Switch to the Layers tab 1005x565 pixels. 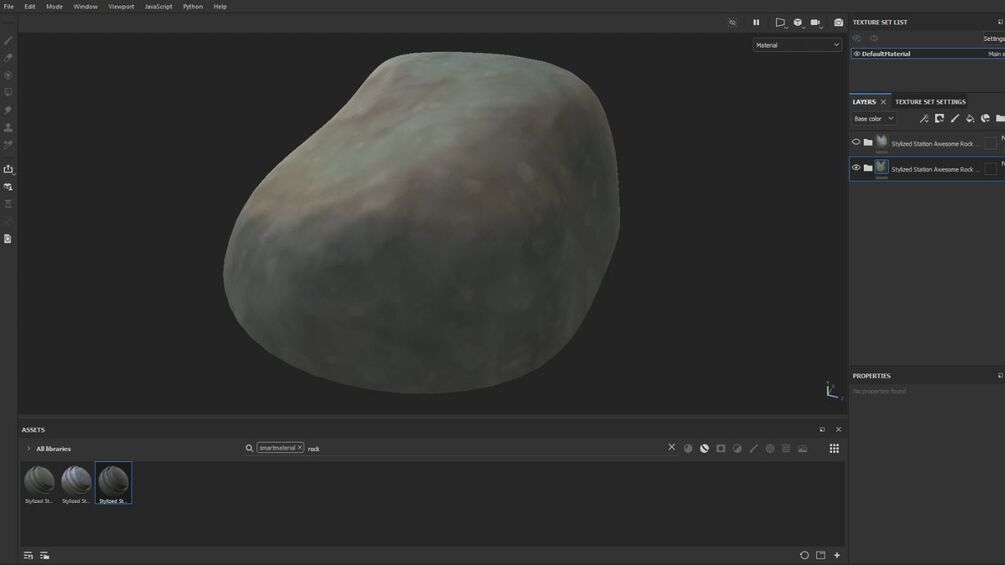point(864,102)
